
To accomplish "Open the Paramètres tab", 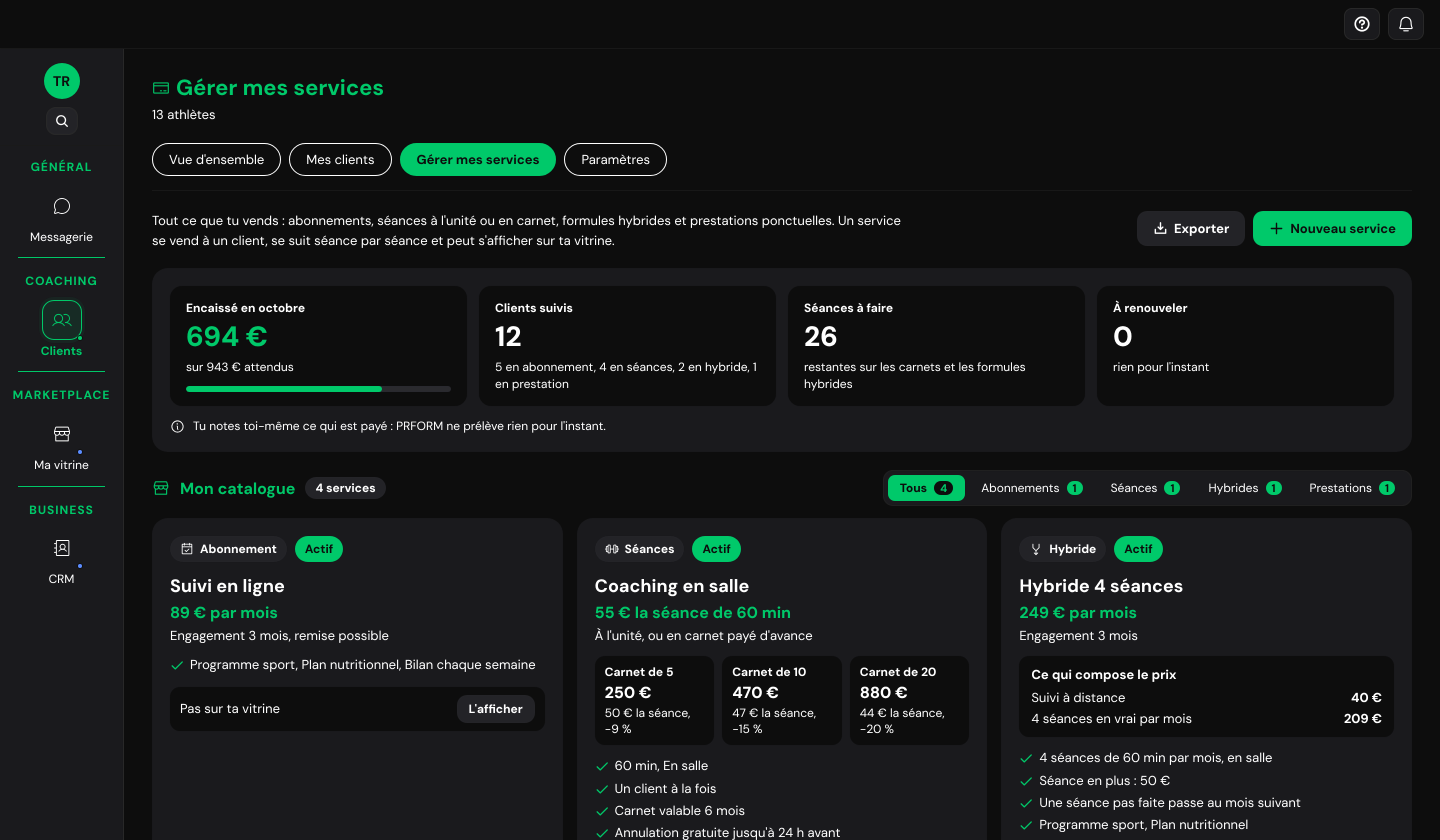I will click(x=615, y=159).
